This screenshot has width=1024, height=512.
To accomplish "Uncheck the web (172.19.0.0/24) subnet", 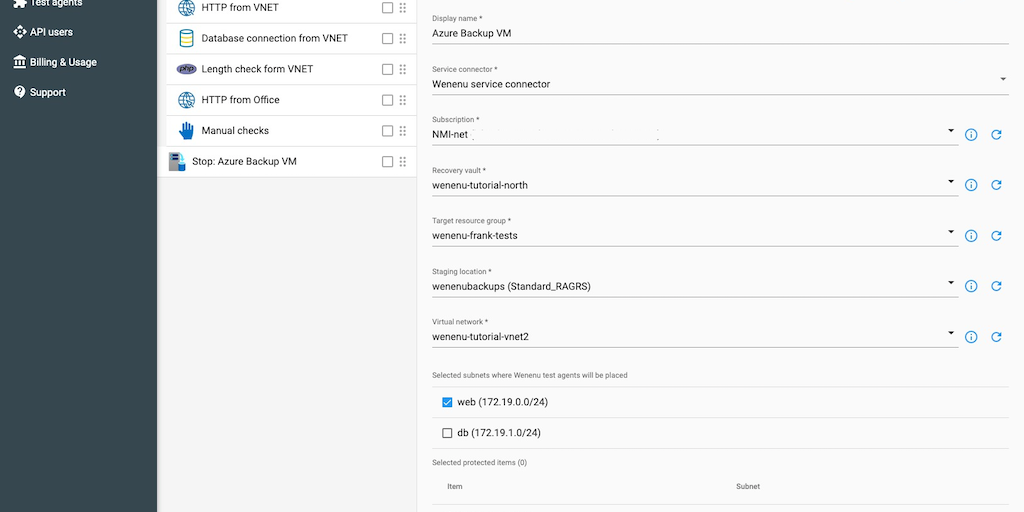I will (x=447, y=402).
